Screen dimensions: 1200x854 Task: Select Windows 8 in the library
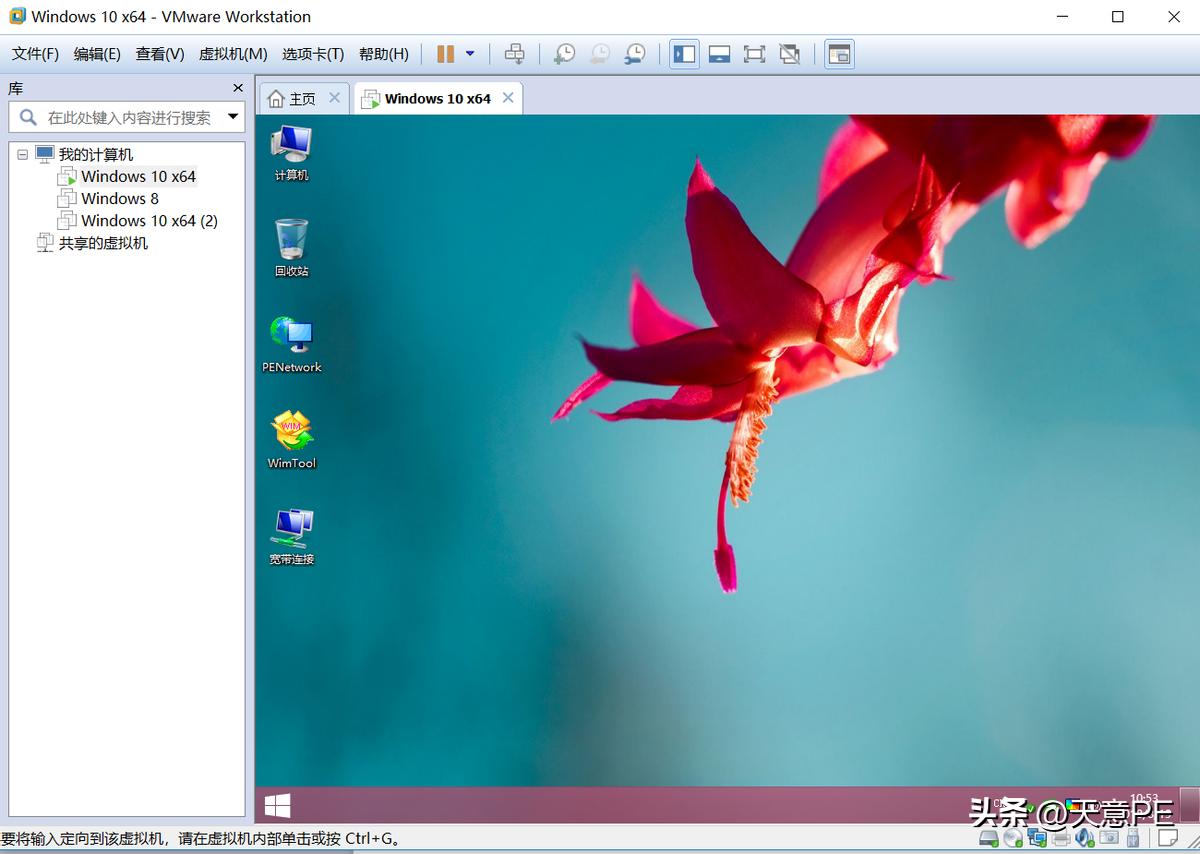[119, 198]
